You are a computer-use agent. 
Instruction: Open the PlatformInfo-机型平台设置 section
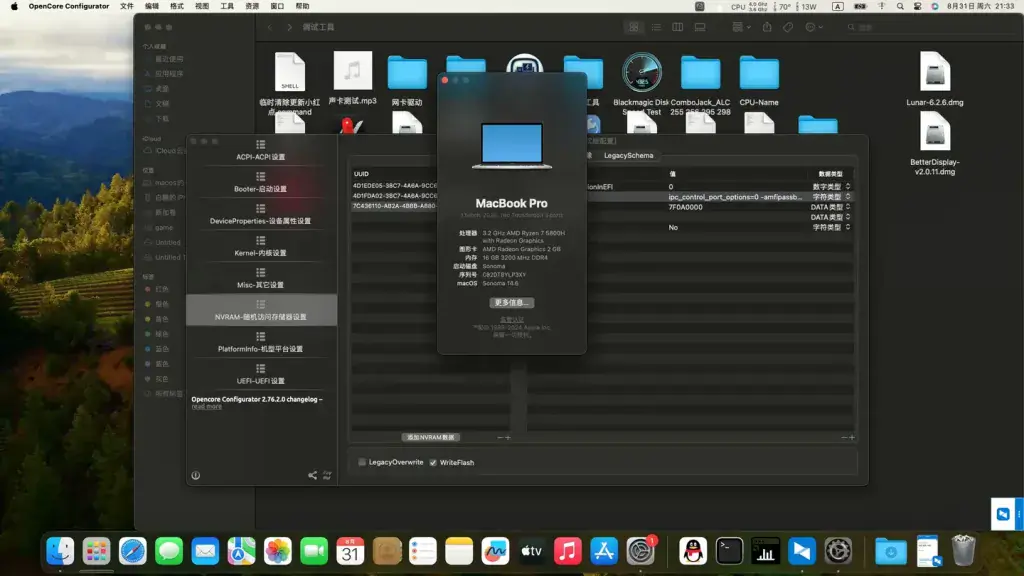click(x=261, y=342)
